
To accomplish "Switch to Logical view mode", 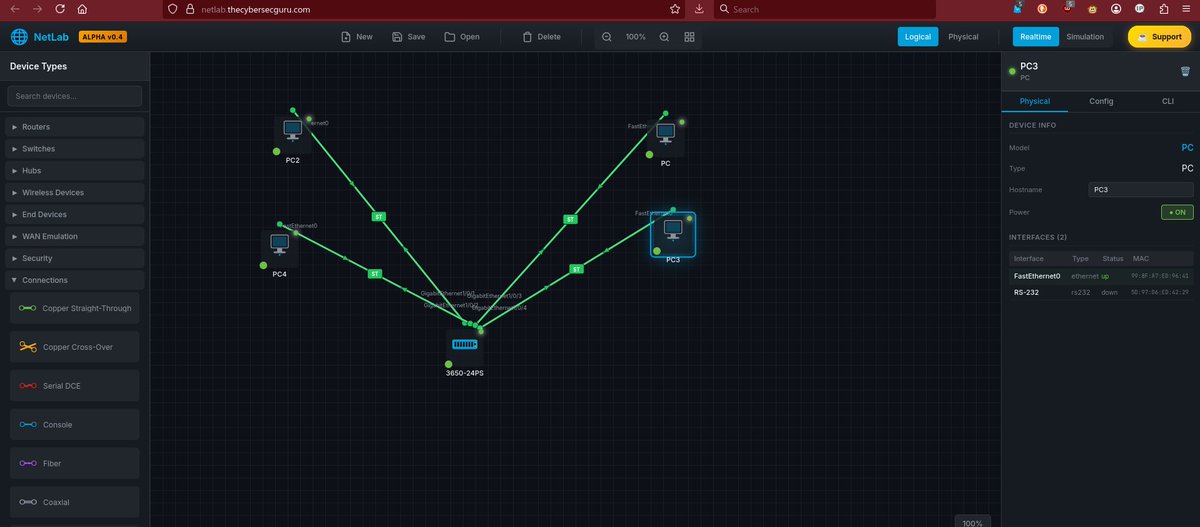I will click(917, 37).
